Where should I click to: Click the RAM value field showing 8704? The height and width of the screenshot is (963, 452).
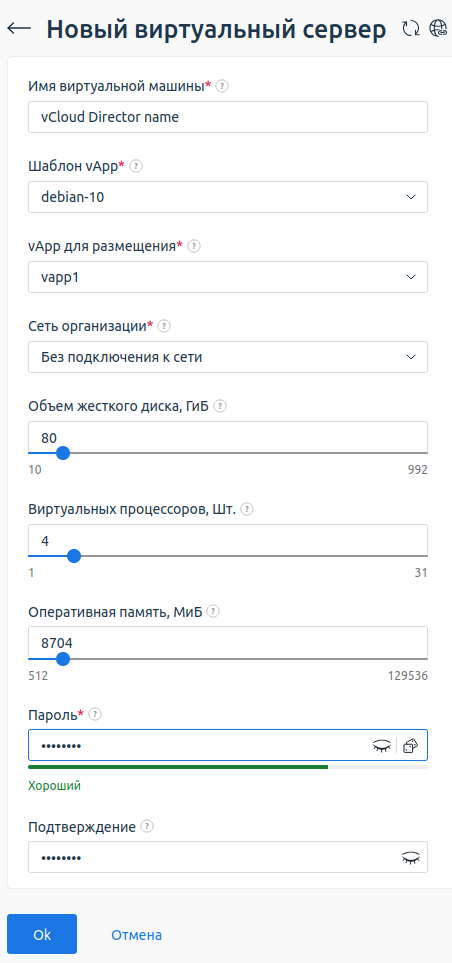click(228, 643)
